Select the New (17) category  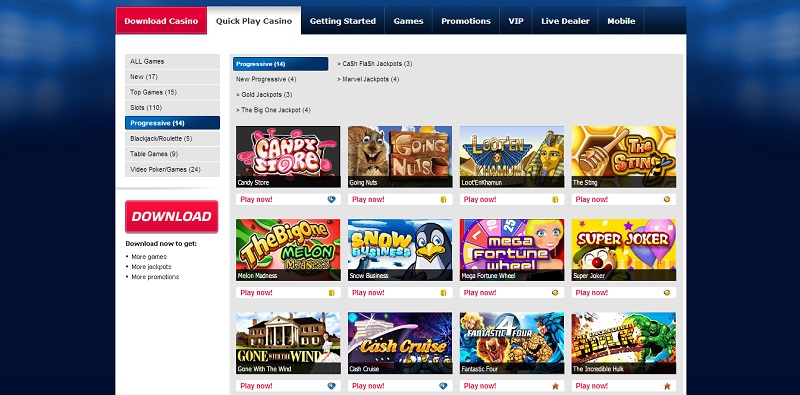(x=172, y=77)
